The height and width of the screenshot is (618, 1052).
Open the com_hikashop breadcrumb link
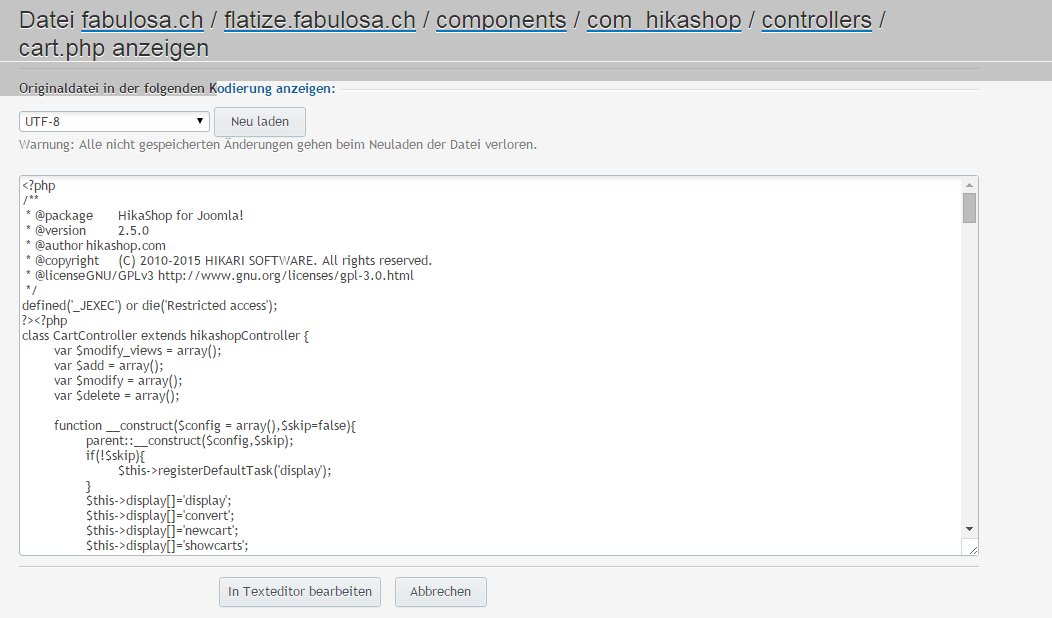tap(664, 19)
